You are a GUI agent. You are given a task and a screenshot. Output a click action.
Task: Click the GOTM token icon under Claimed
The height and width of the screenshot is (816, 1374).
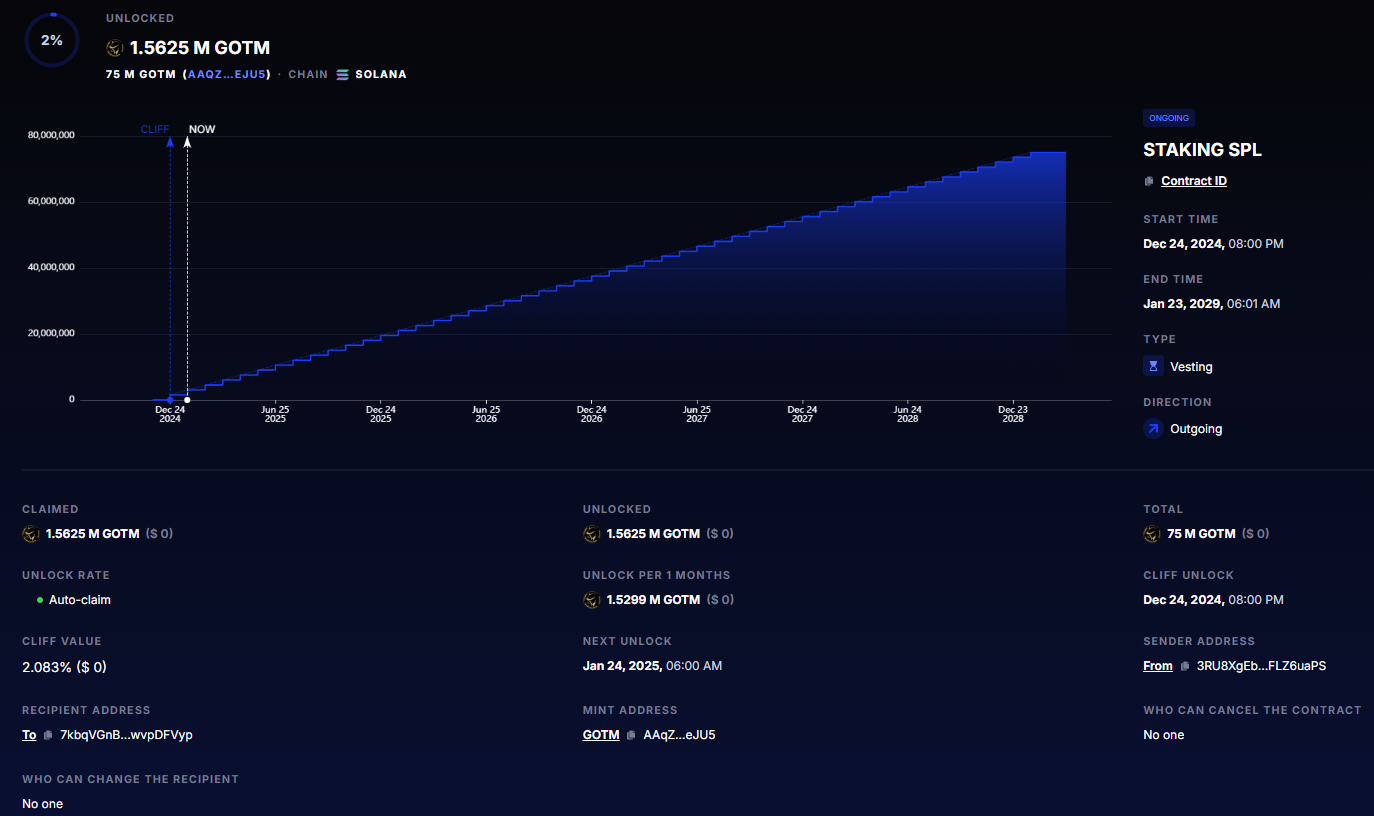click(31, 534)
